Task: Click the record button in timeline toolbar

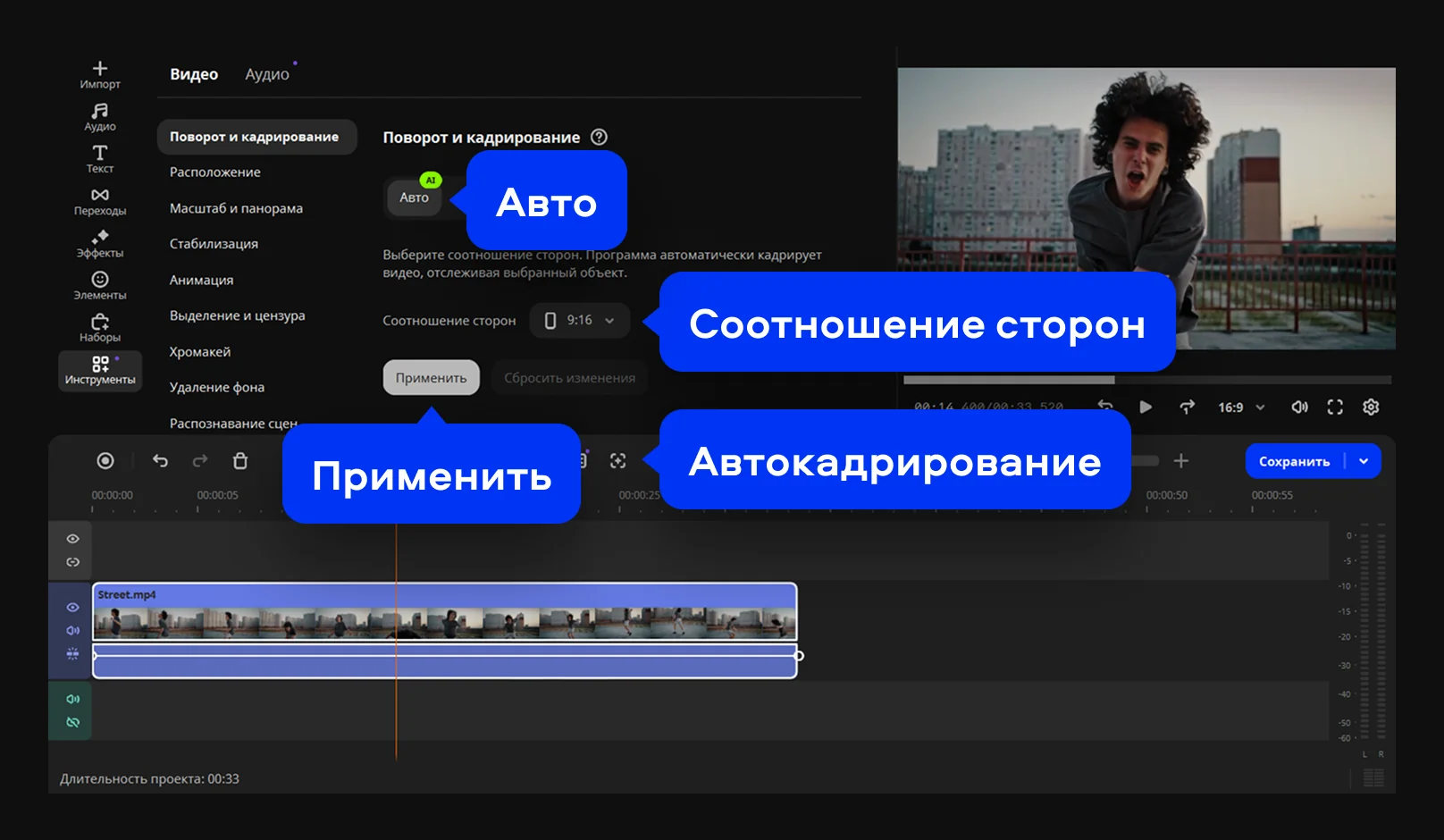Action: pyautogui.click(x=105, y=461)
